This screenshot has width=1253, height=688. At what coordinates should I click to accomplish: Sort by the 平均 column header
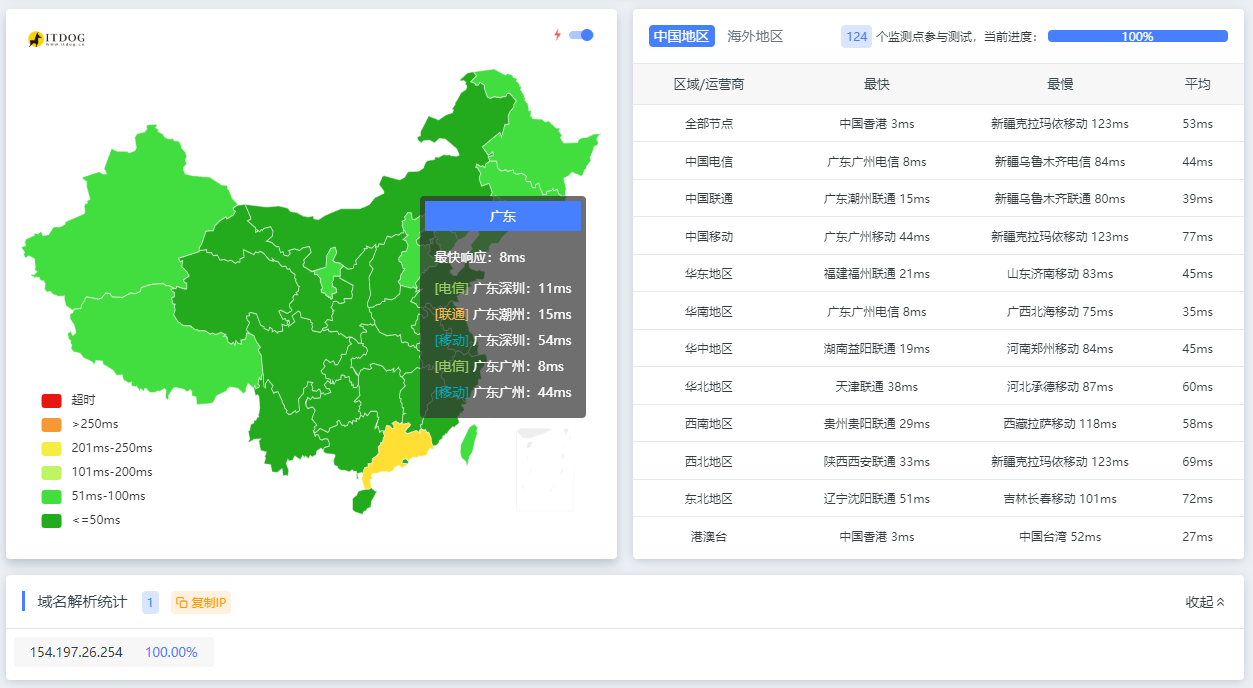pyautogui.click(x=1197, y=84)
